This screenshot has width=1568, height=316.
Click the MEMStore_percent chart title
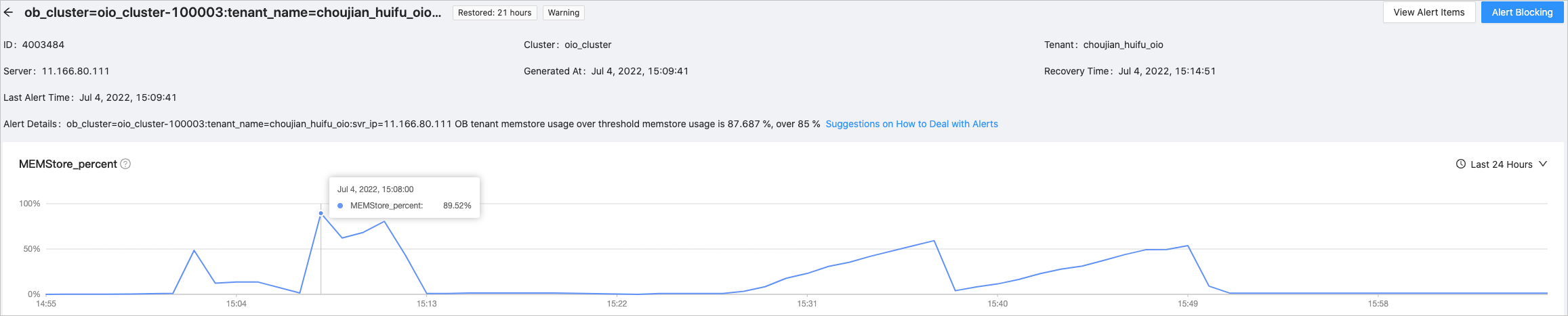click(x=68, y=164)
